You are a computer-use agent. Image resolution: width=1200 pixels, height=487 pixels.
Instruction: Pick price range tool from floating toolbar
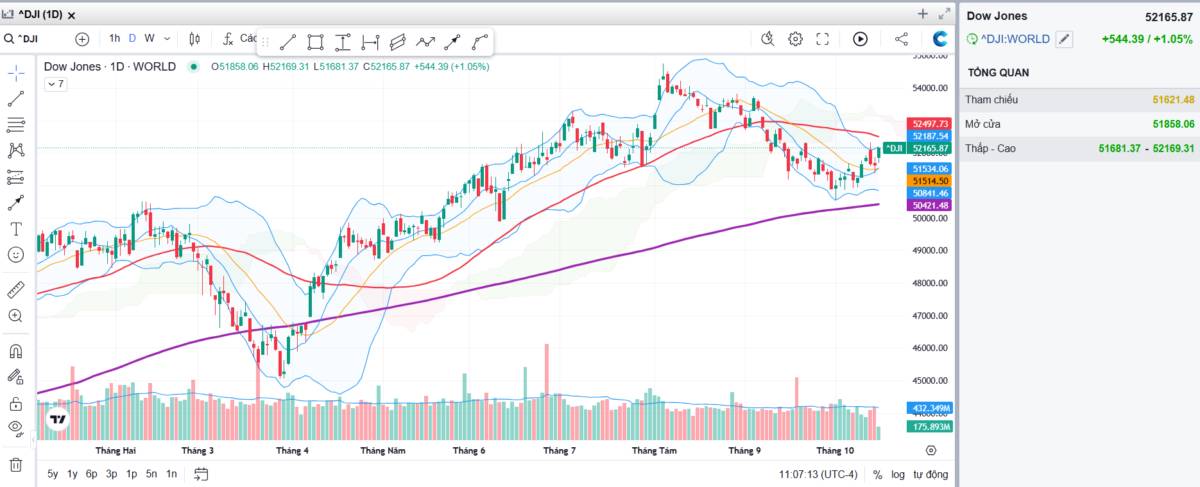(343, 42)
